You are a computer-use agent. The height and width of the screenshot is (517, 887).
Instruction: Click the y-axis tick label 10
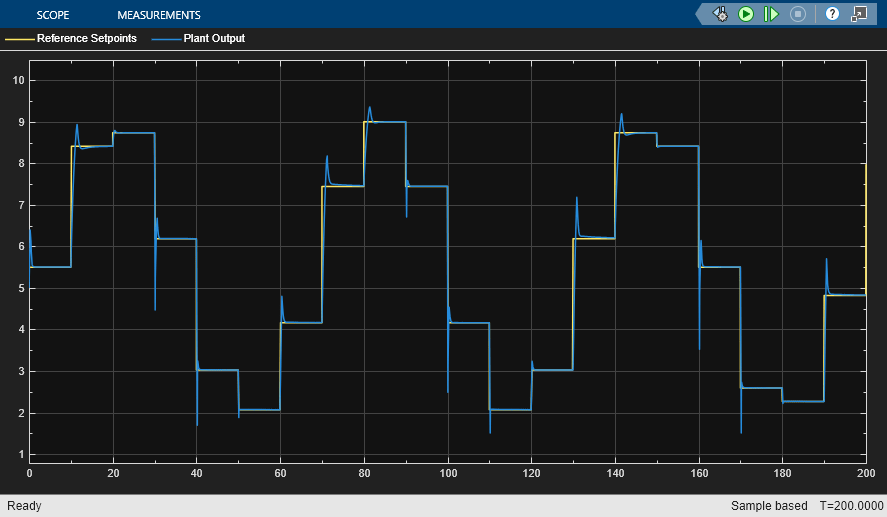tap(16, 80)
